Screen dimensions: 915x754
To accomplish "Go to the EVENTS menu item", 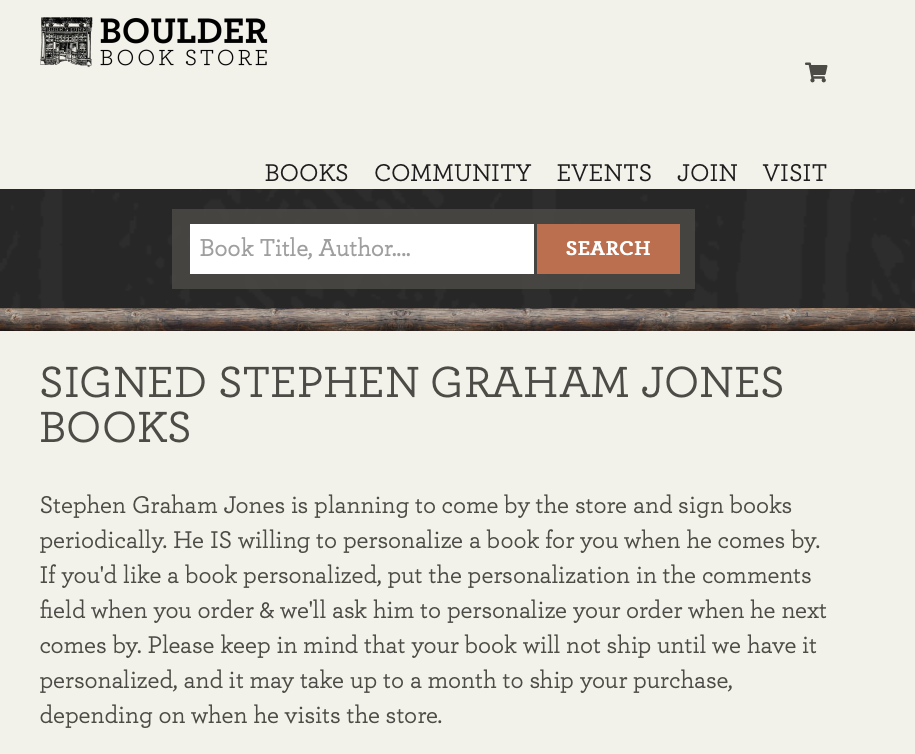I will click(604, 173).
